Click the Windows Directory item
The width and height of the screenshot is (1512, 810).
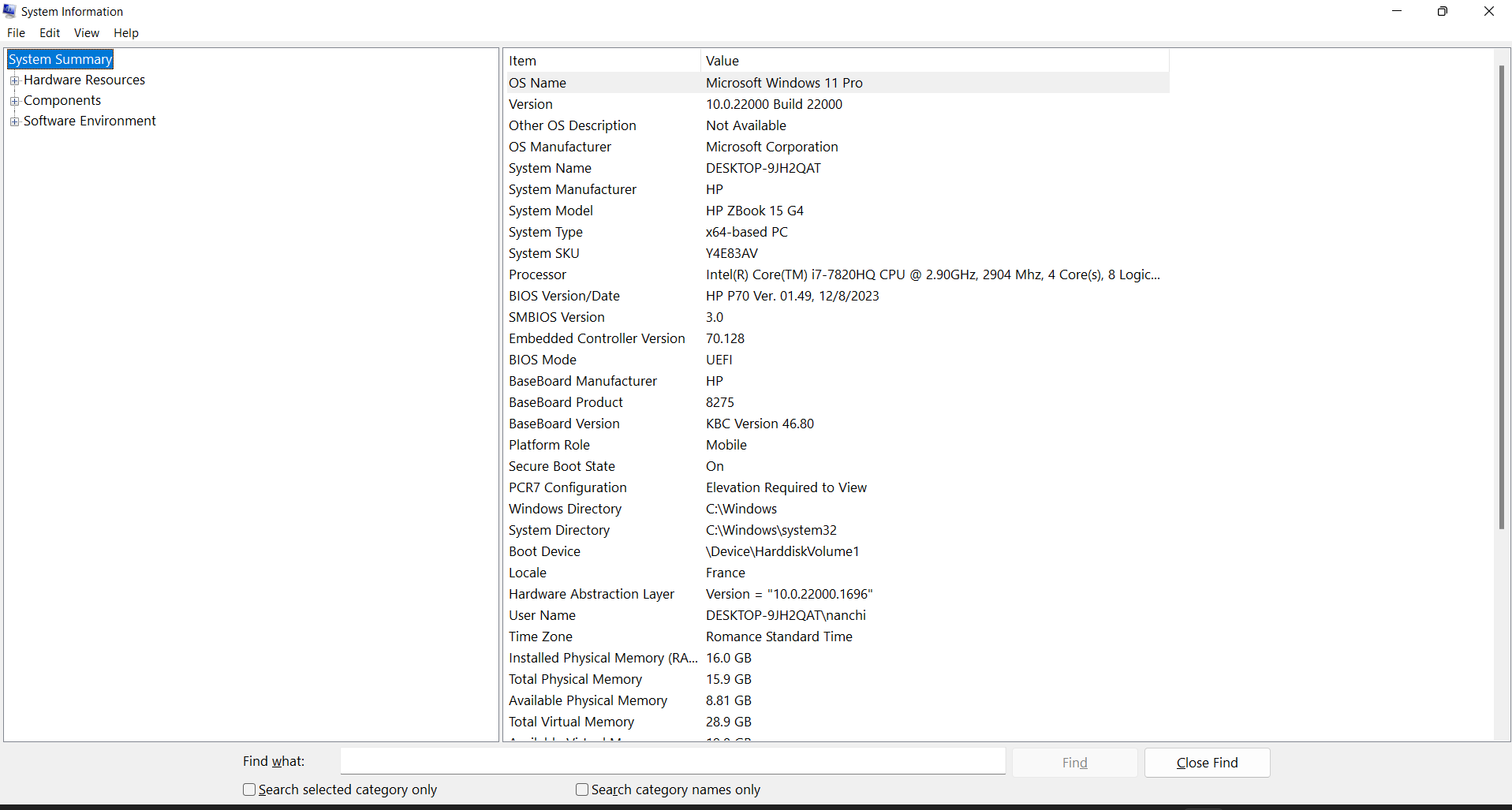(x=565, y=509)
